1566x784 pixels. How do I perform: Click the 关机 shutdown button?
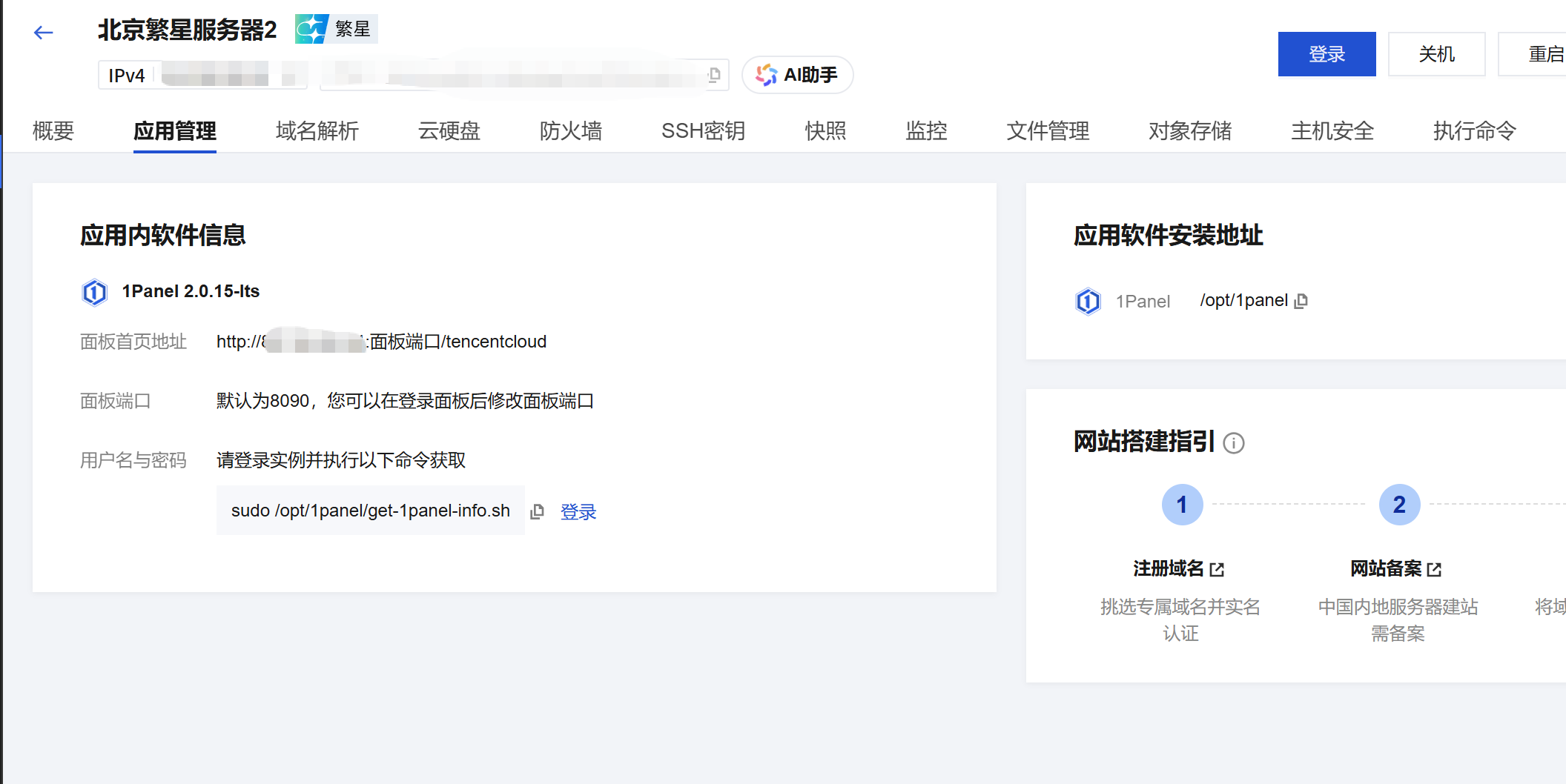1436,54
